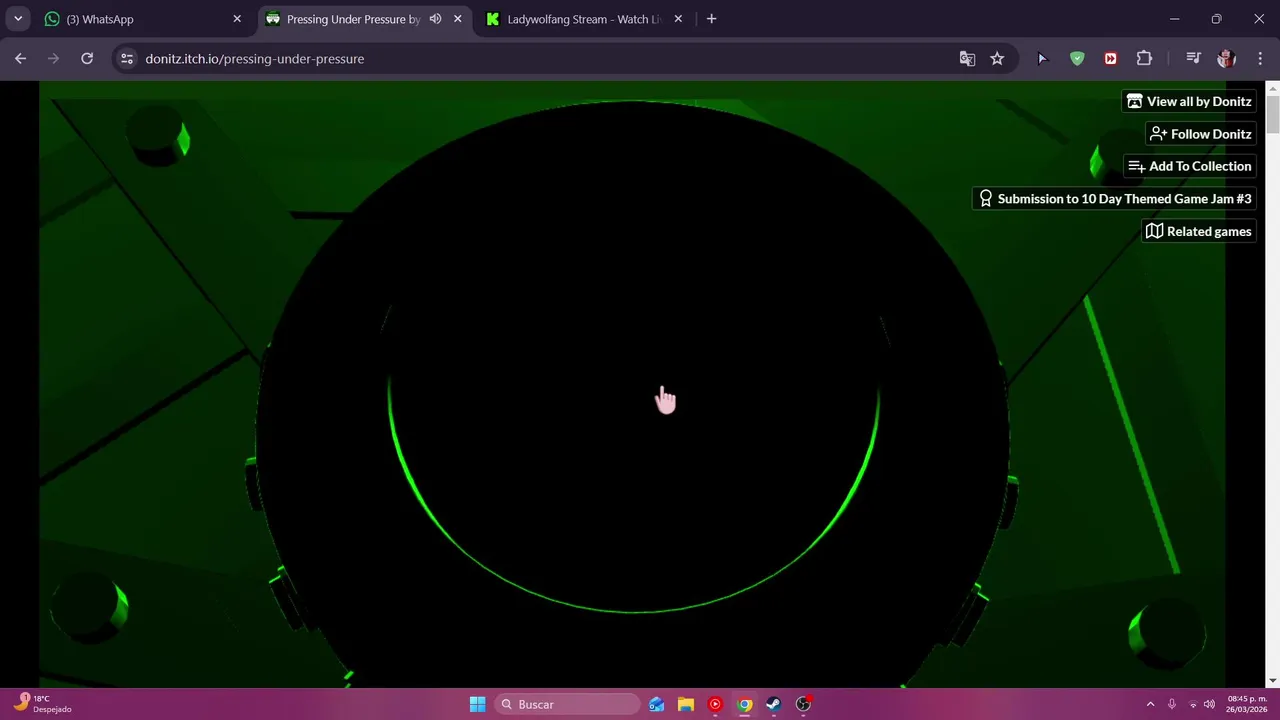
Task: Mute the Pressing Under Pressure tab audio
Action: pyautogui.click(x=435, y=19)
